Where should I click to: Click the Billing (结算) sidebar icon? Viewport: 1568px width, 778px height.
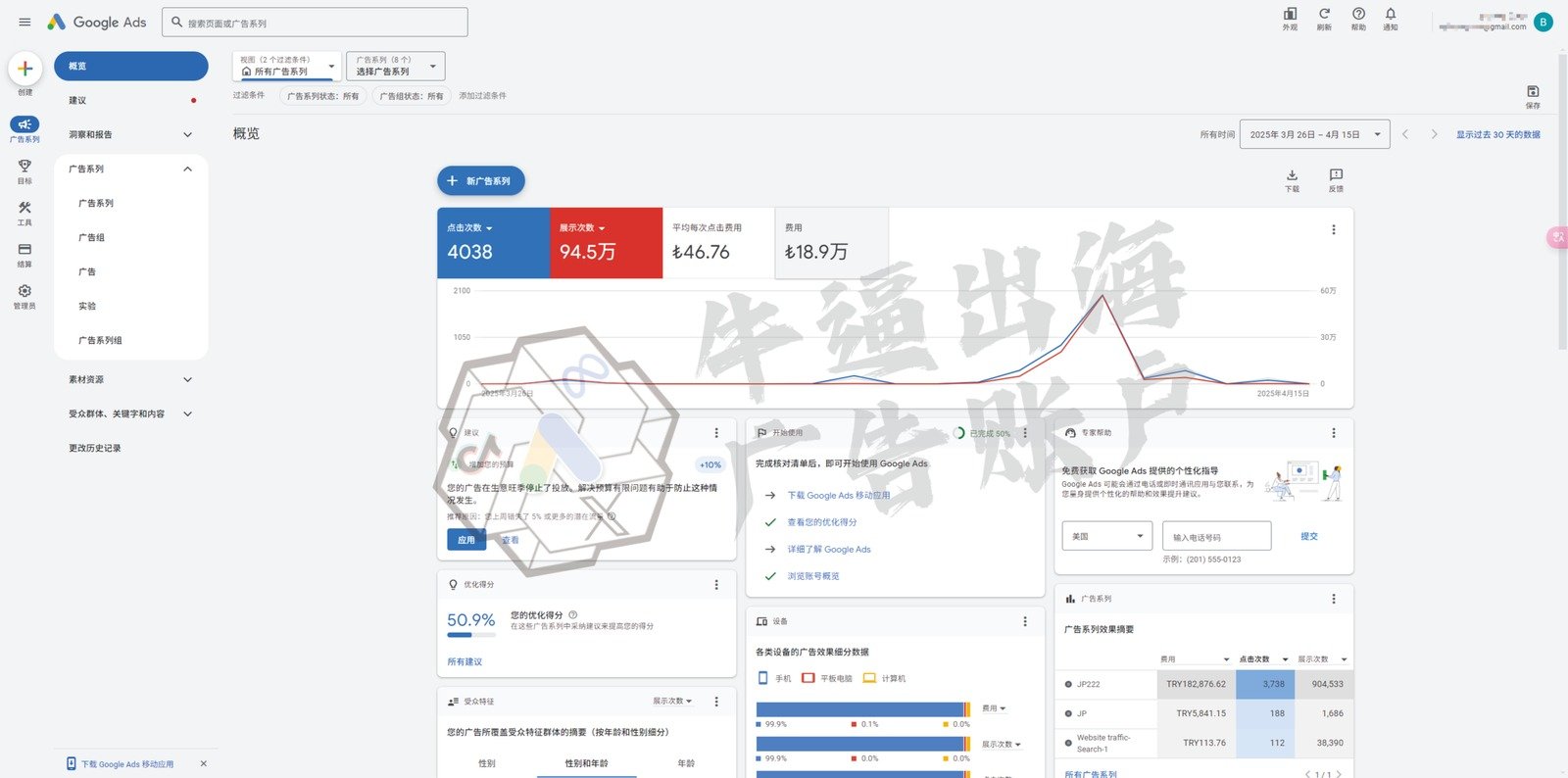(x=24, y=254)
